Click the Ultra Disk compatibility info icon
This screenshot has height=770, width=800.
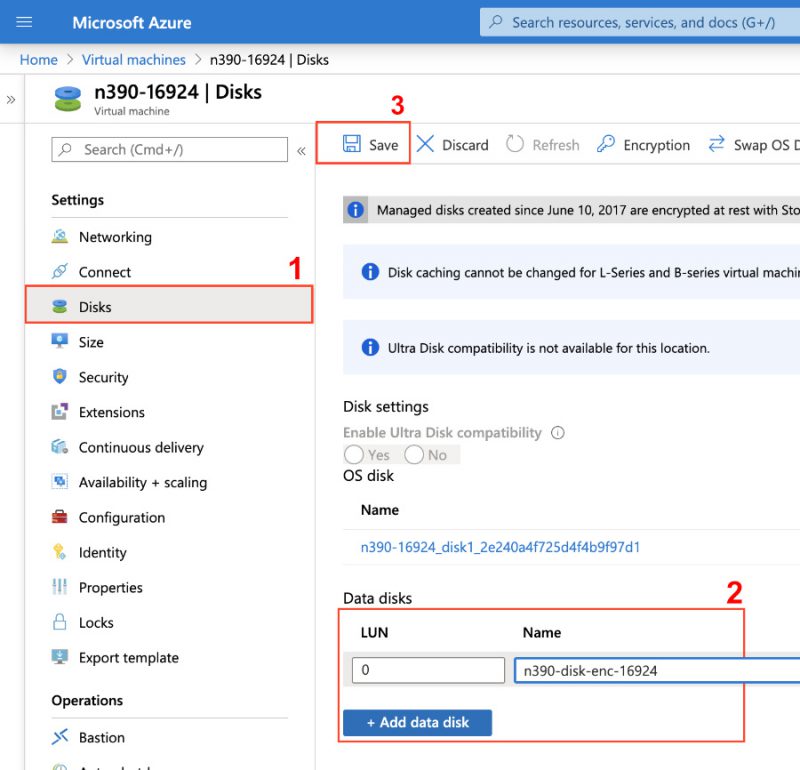[x=558, y=433]
